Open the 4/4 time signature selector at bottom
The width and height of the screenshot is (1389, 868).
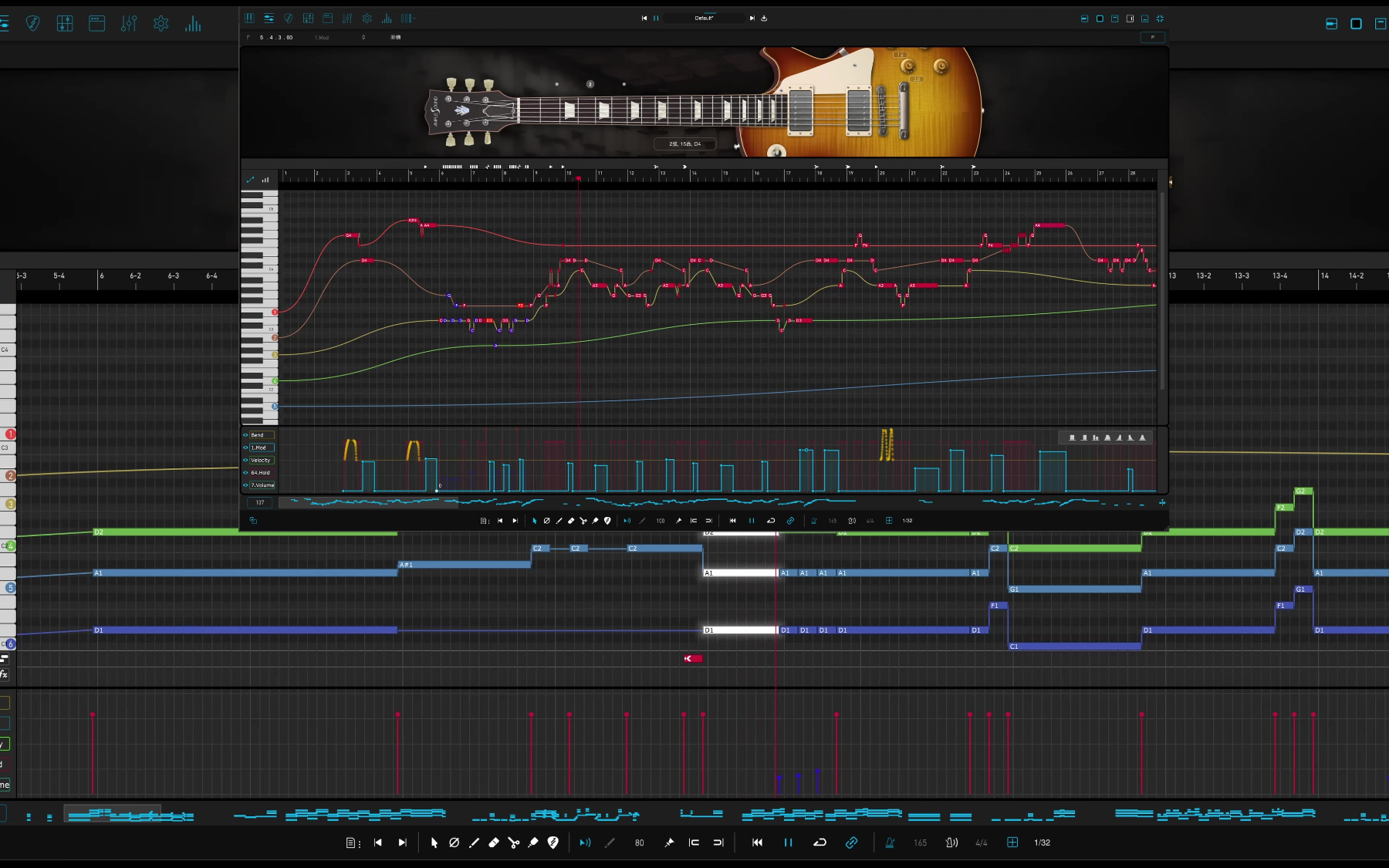[981, 843]
